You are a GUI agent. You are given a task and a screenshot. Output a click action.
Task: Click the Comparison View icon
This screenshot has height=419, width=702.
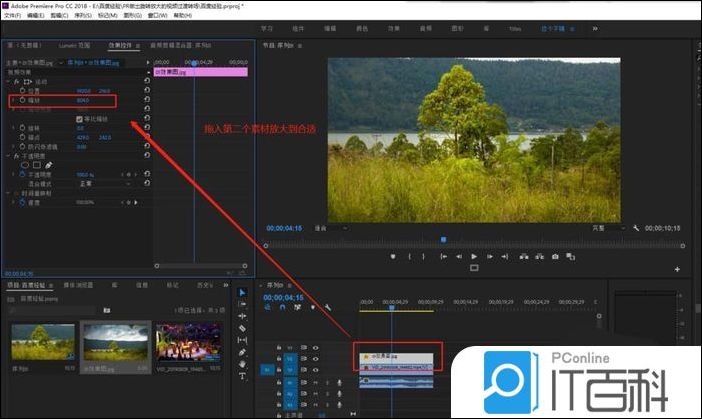570,257
